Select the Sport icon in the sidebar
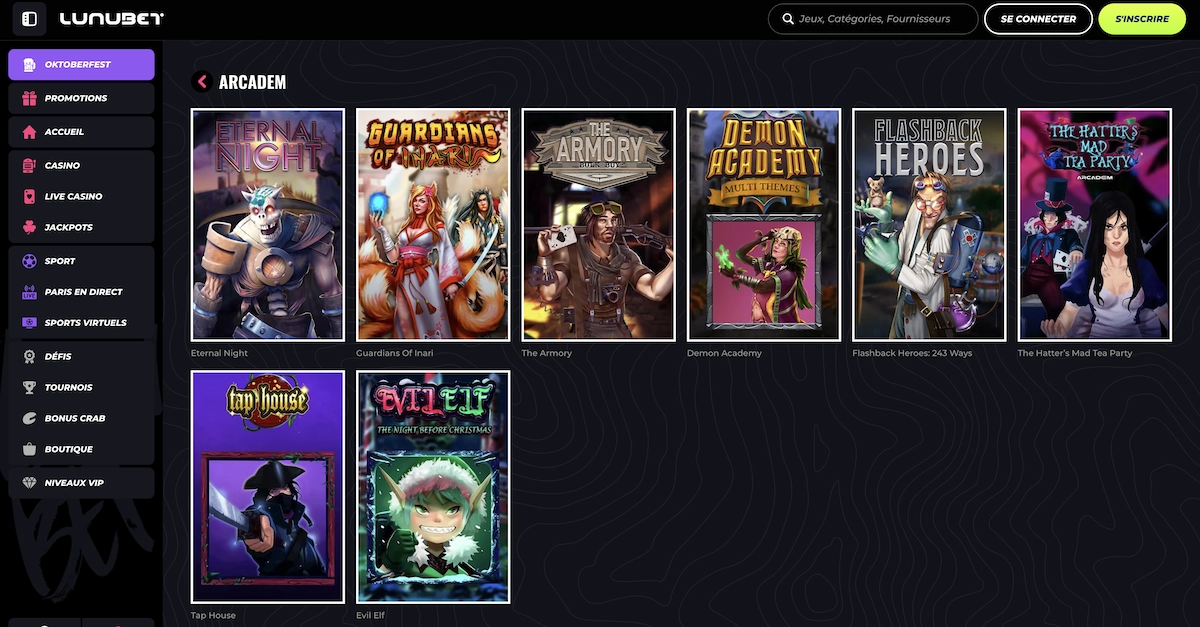1200x627 pixels. [28, 261]
